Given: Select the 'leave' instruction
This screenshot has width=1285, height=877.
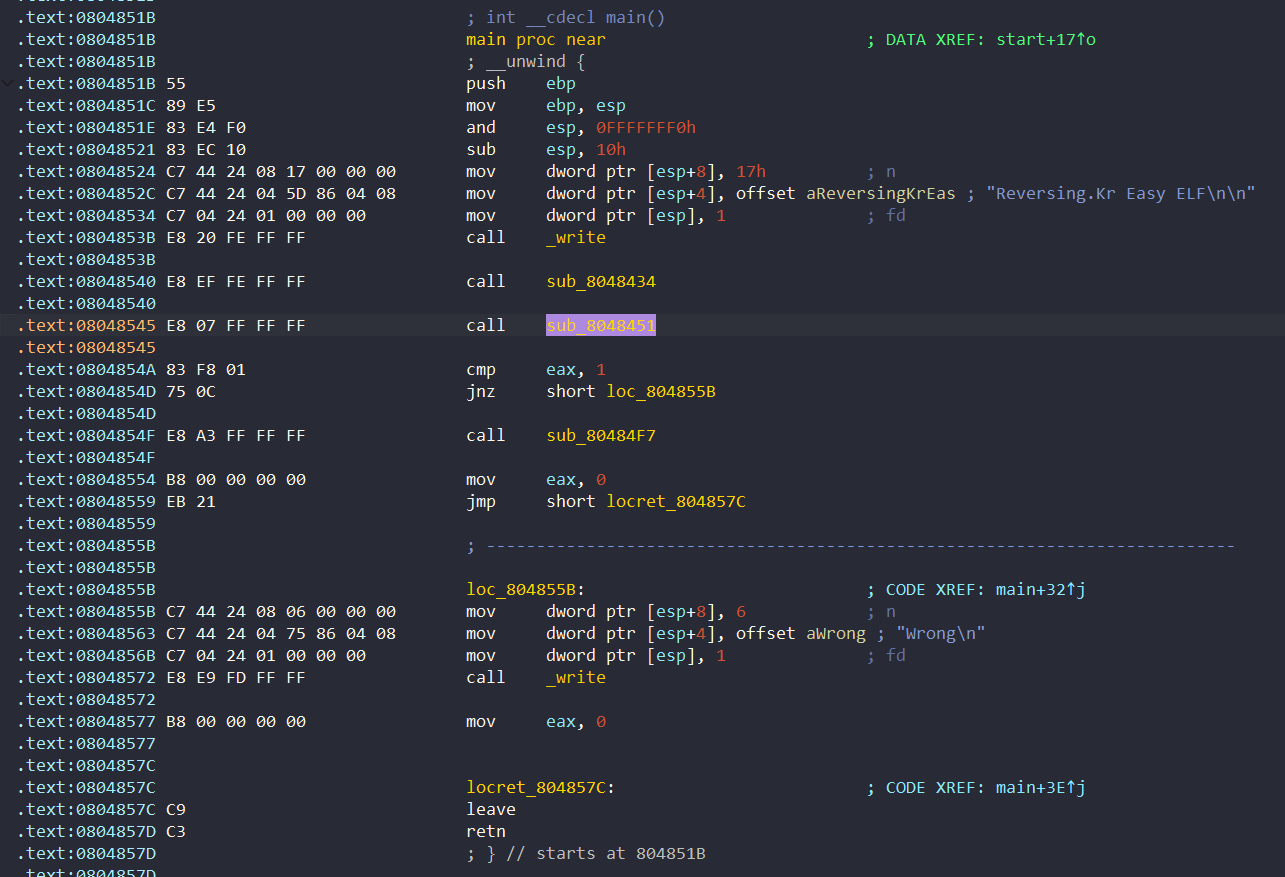Looking at the screenshot, I should tap(491, 809).
